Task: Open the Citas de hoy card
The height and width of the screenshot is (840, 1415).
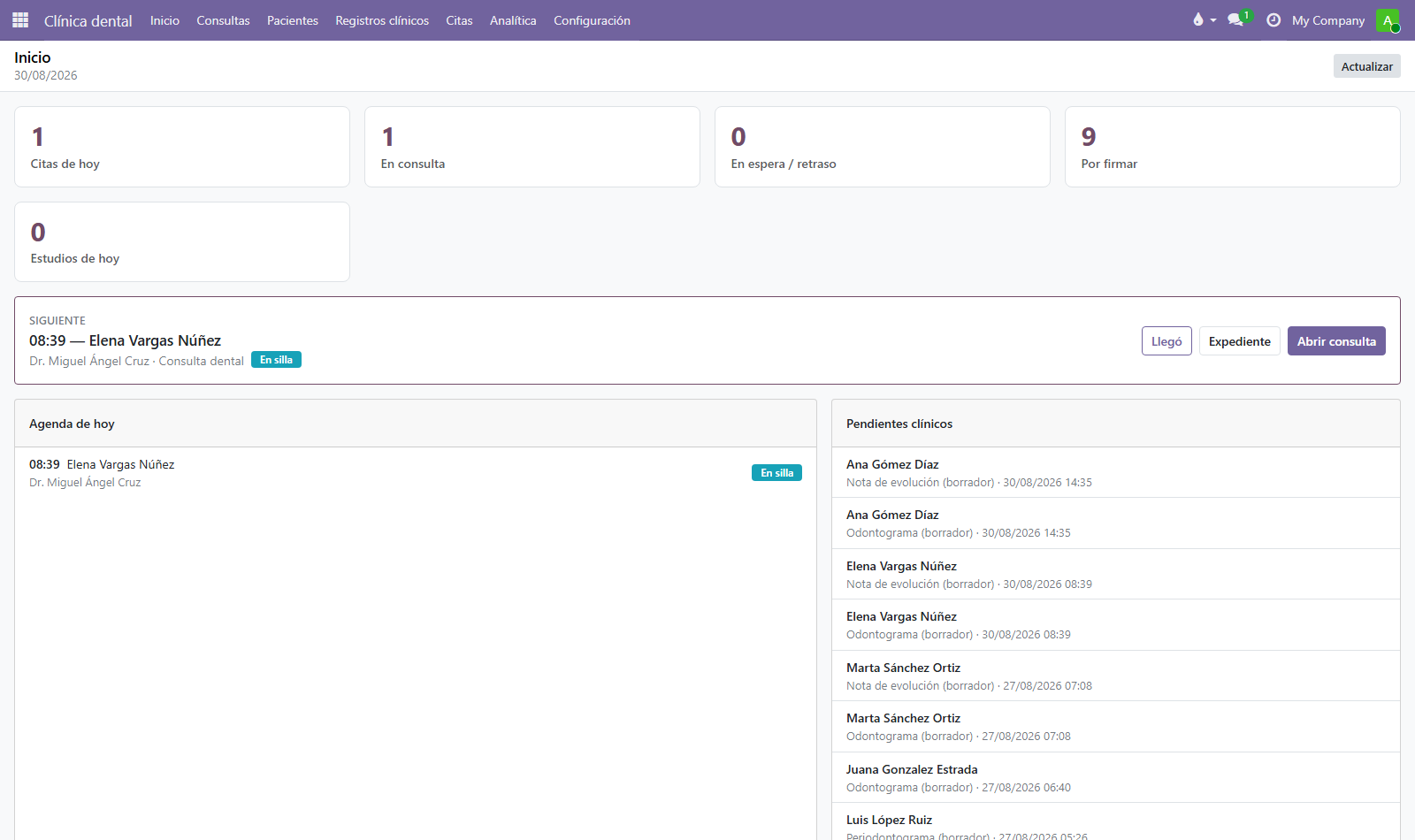Action: point(182,147)
